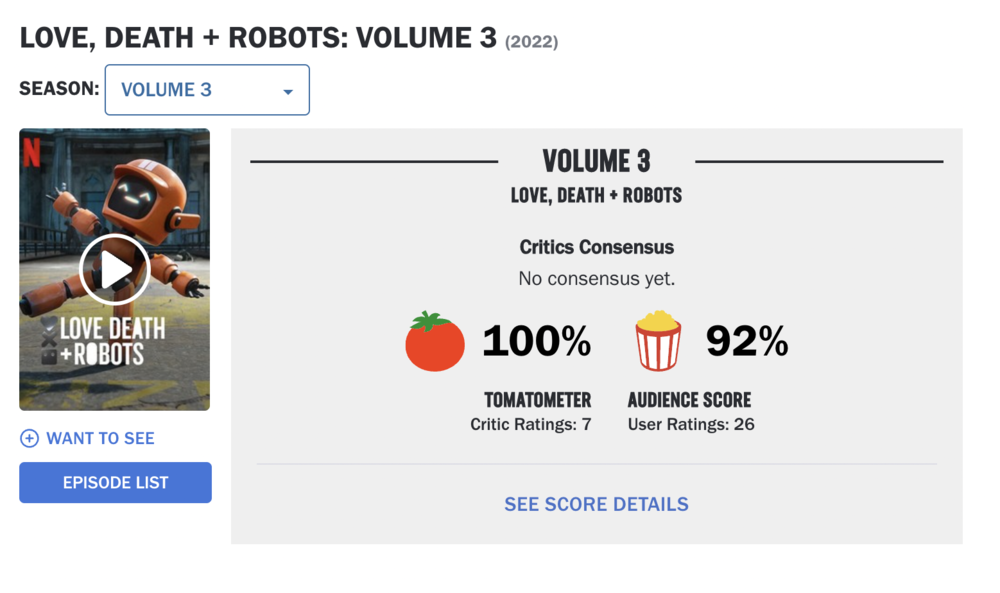
Task: Click the popcorn bucket audience icon
Action: 658,340
